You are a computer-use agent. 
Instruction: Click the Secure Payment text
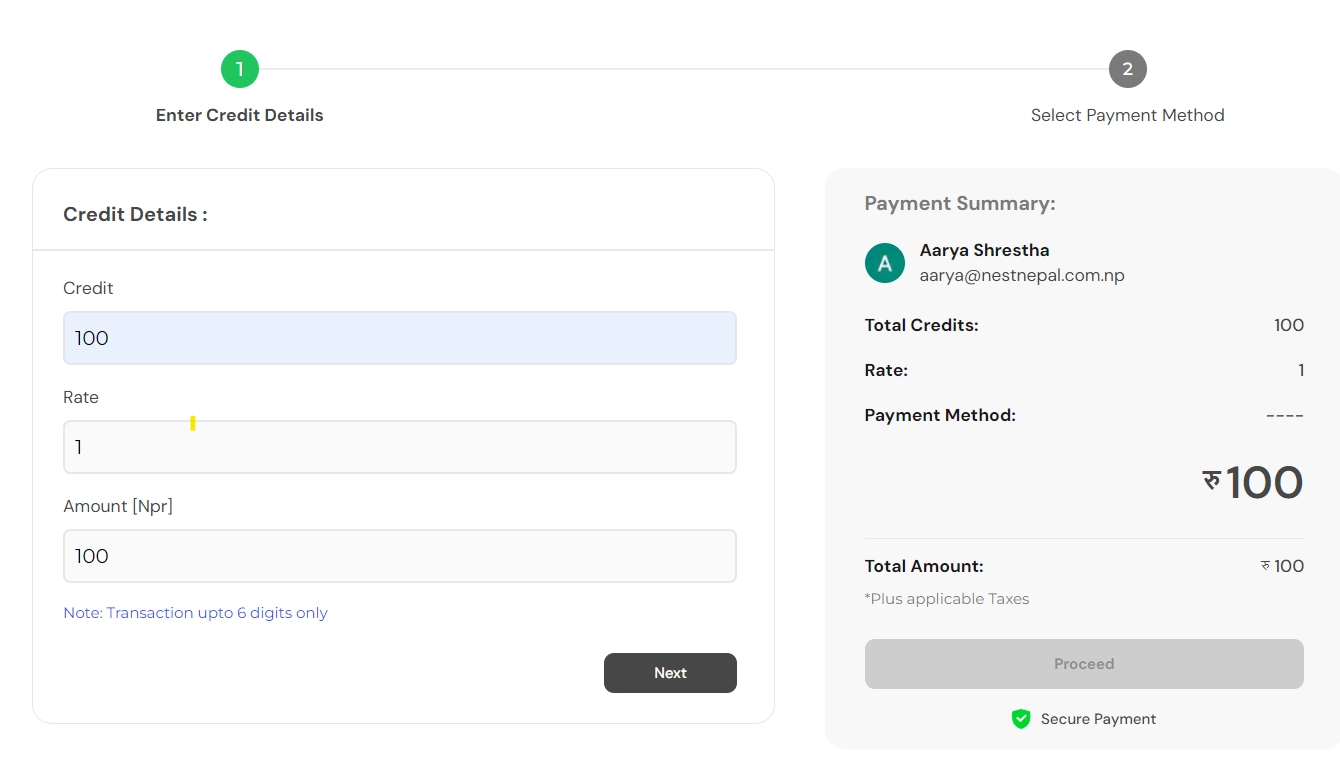click(x=1098, y=719)
